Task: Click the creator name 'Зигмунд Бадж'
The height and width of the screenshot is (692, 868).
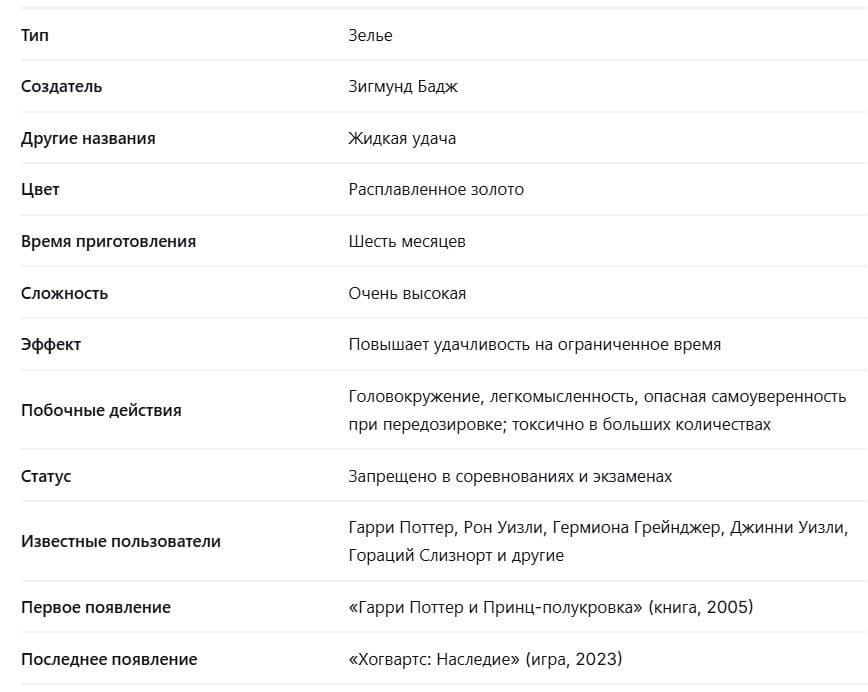Action: [x=403, y=86]
